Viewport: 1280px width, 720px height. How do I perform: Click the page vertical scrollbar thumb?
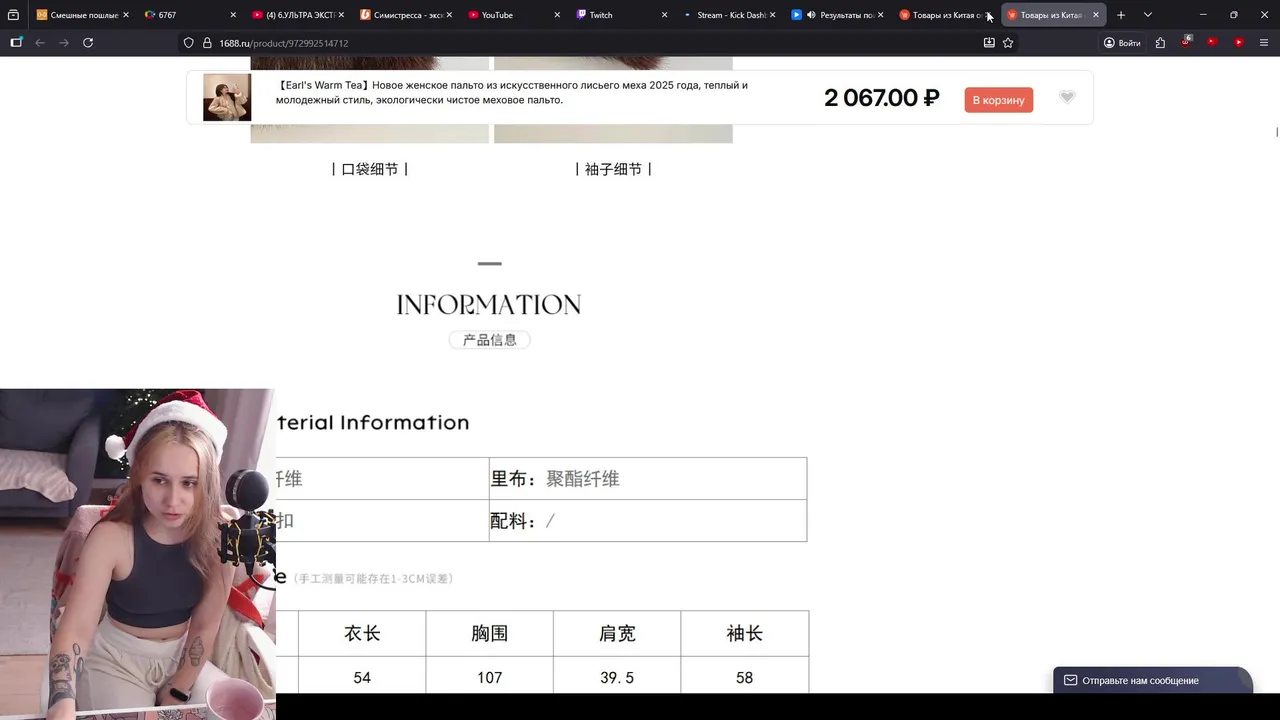1276,132
